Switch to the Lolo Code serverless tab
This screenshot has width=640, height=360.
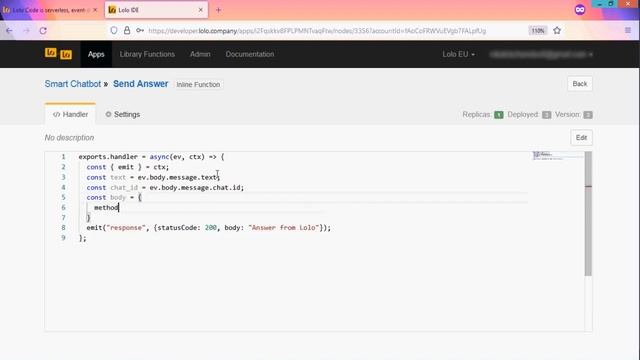[49, 10]
